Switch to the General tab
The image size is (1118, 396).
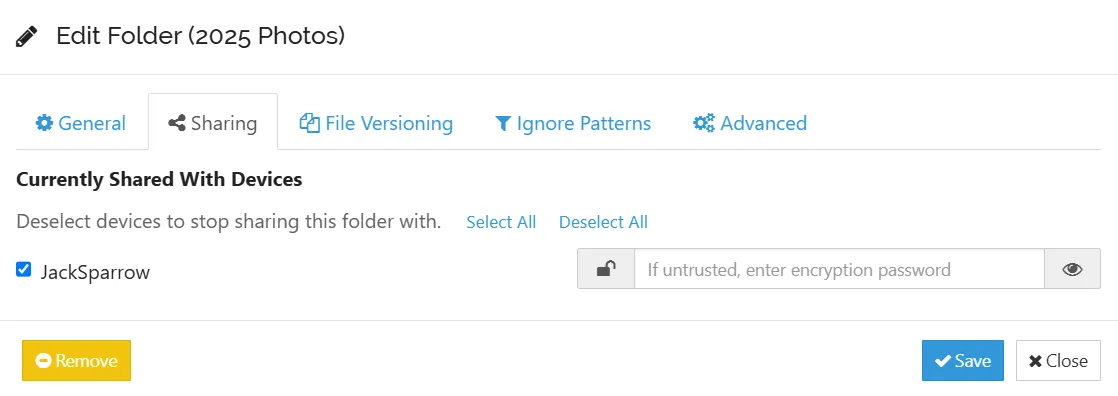point(81,123)
